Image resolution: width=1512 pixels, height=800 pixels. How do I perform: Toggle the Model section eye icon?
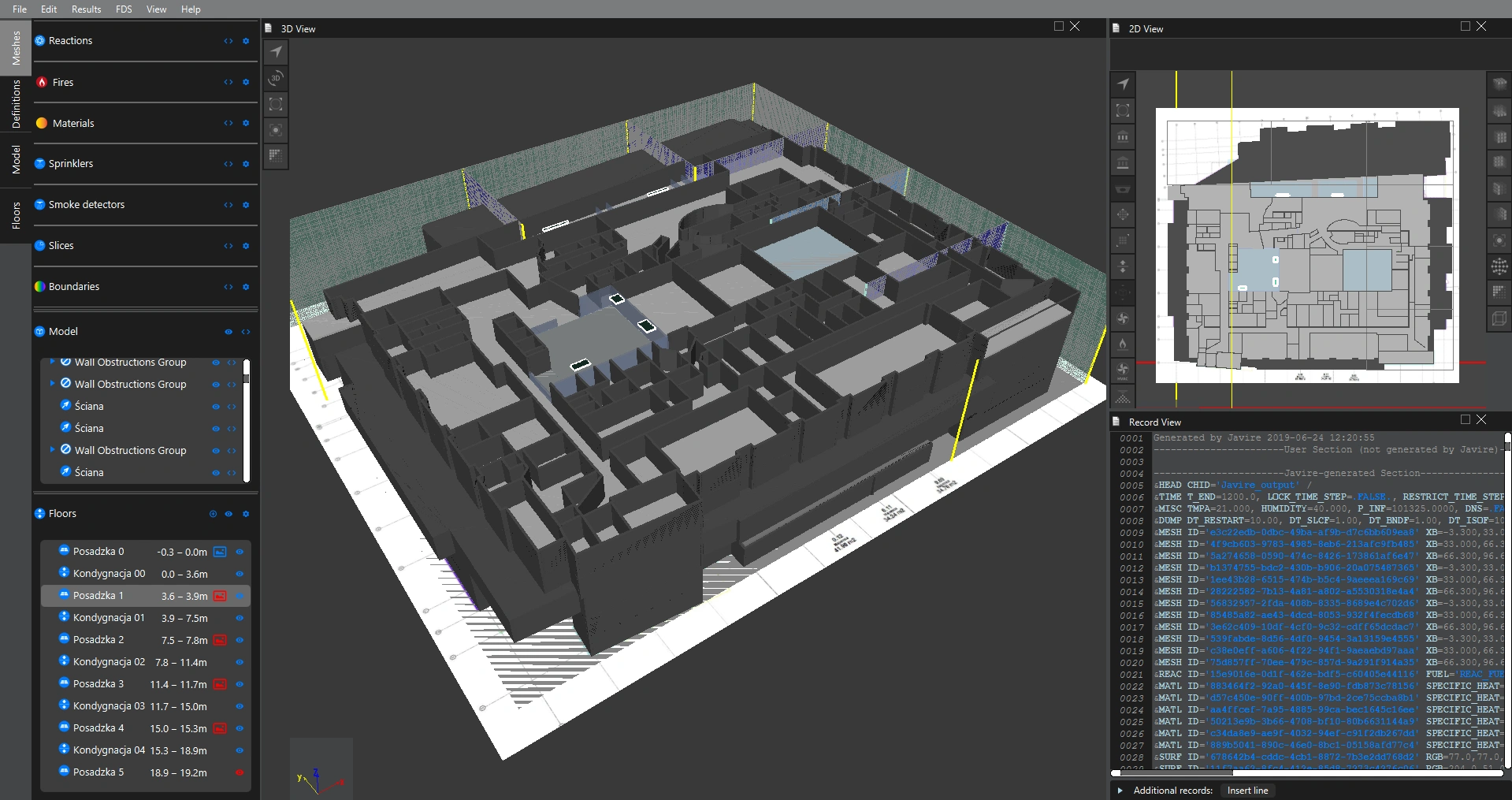pos(228,332)
